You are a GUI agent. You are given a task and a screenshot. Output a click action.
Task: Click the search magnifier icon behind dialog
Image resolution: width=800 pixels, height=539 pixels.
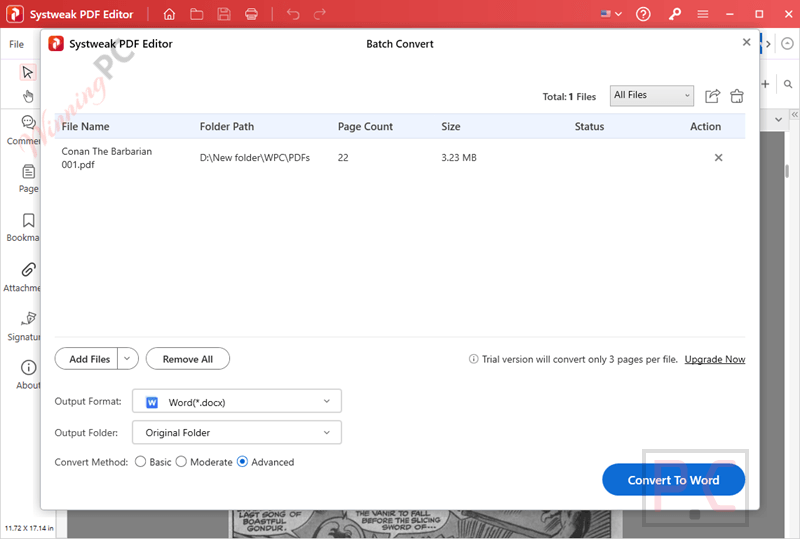788,84
